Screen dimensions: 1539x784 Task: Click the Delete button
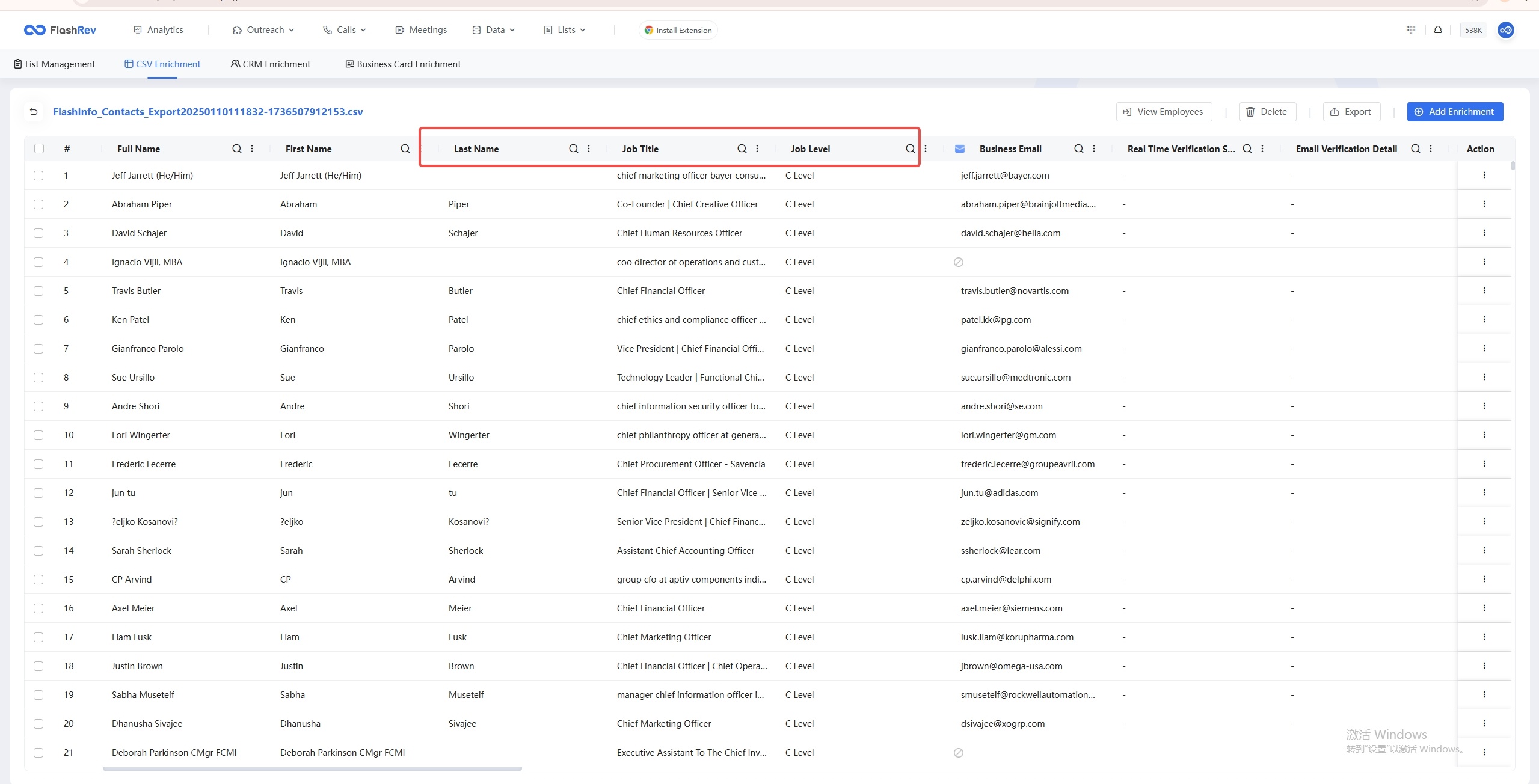click(1267, 112)
